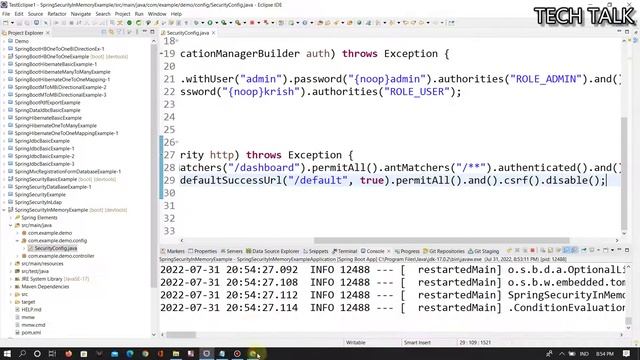Open Firefox from the taskbar

(68, 353)
